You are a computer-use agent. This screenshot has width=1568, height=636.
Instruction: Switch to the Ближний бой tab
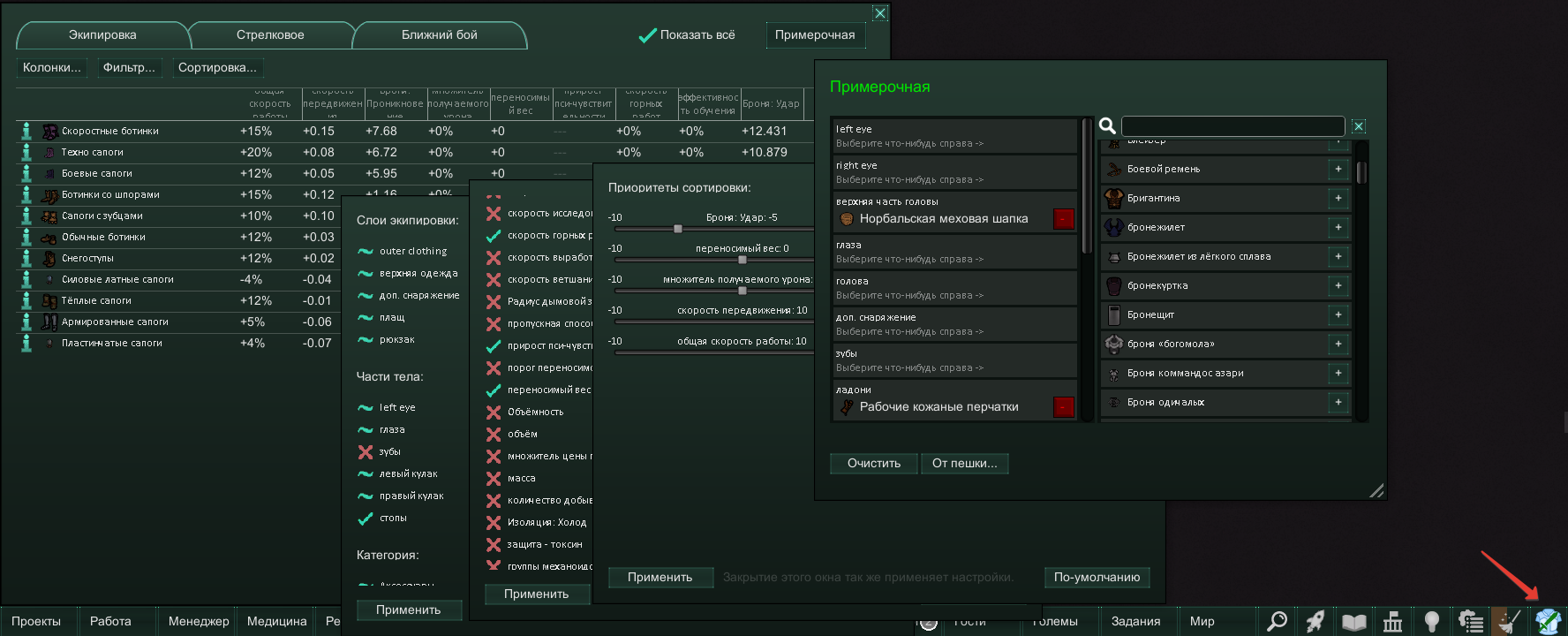pos(440,35)
